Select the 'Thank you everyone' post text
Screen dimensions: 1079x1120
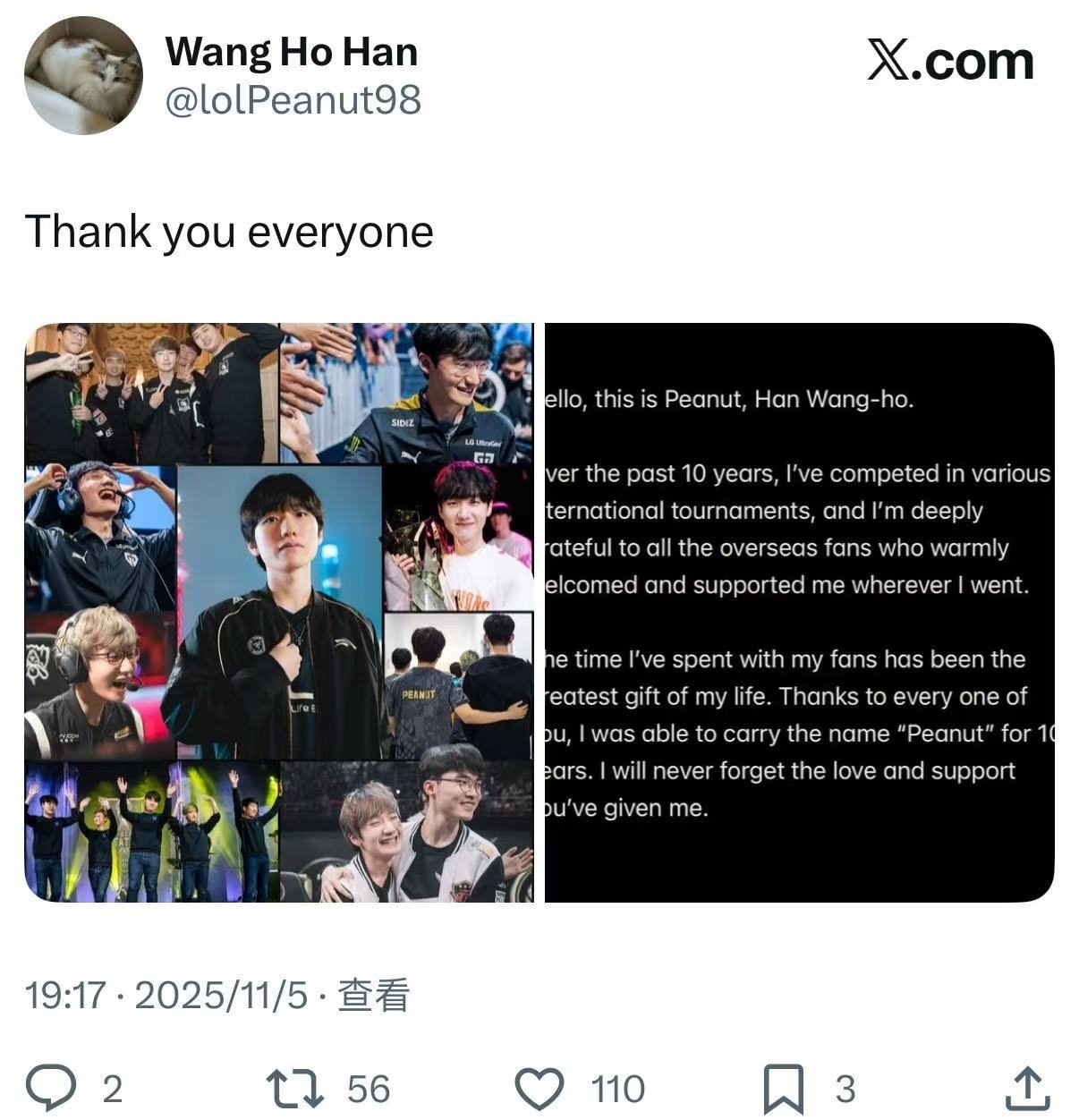(x=229, y=232)
